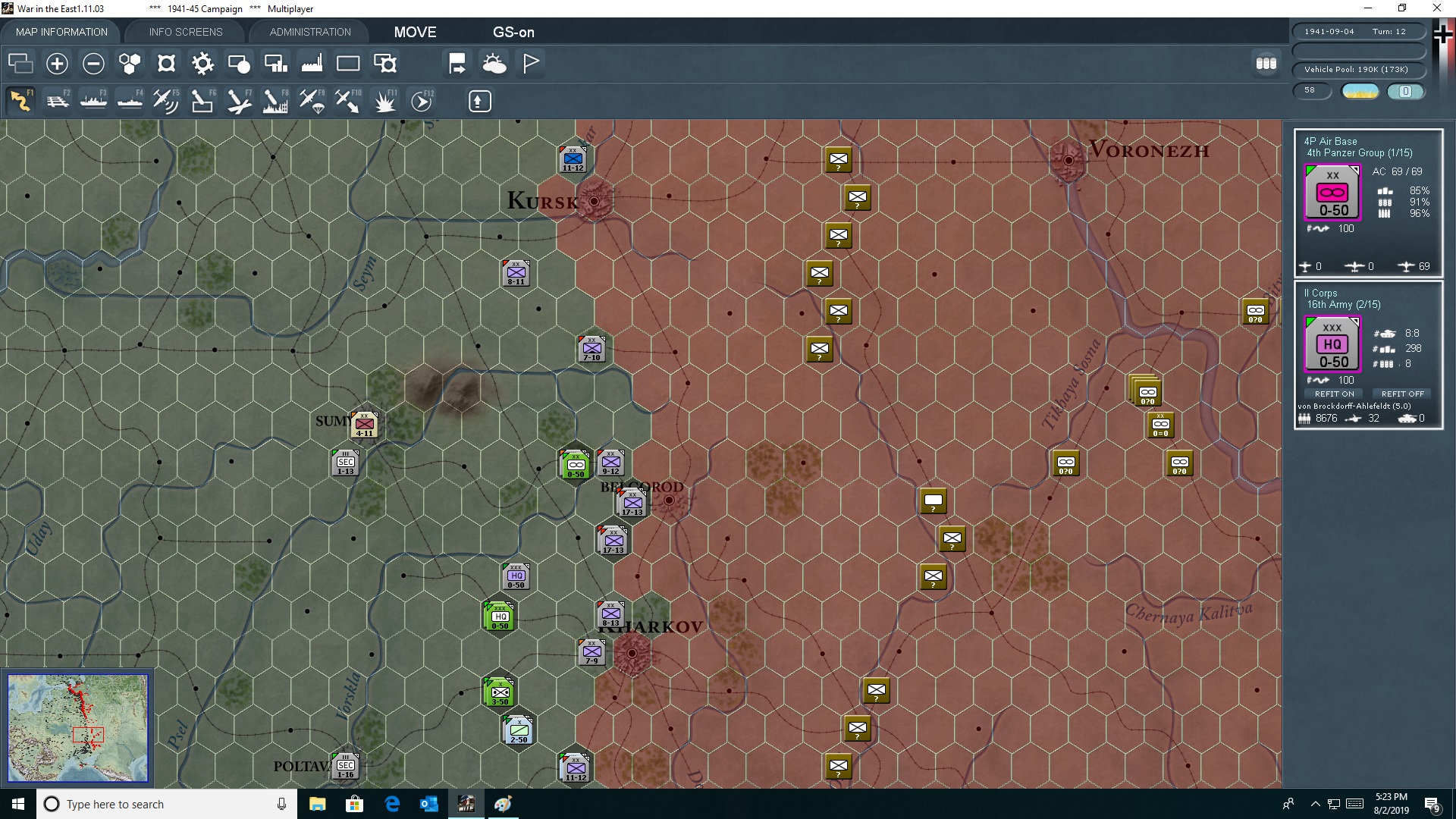
Task: Open F11 ground bombing mode
Action: pos(385,101)
